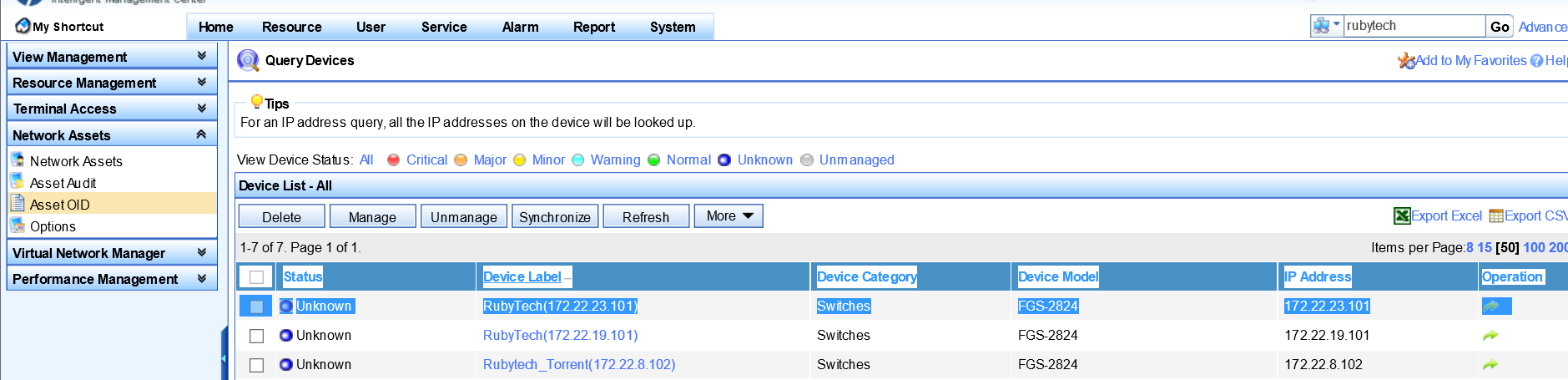The width and height of the screenshot is (1568, 380).
Task: Open the Help question mark icon
Action: (1536, 61)
